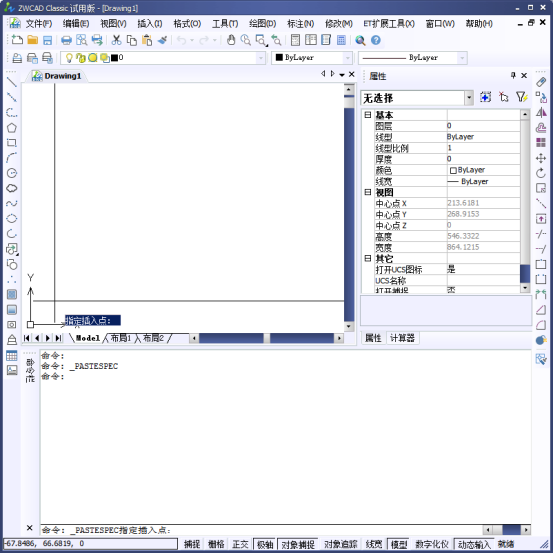Switch to the 计算器 tab
The height and width of the screenshot is (554, 554).
[x=402, y=338]
